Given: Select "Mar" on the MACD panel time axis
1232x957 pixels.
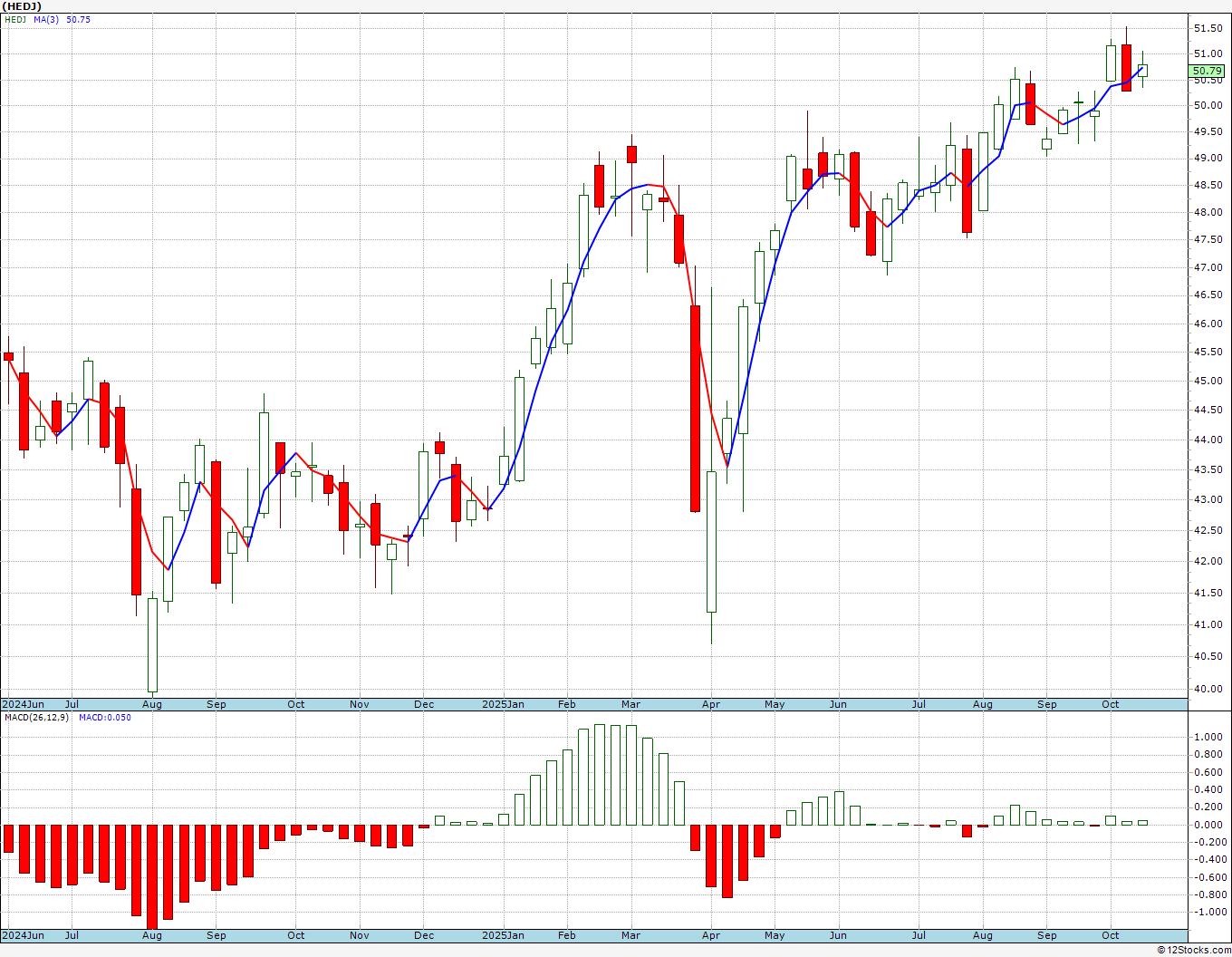Looking at the screenshot, I should [x=631, y=935].
